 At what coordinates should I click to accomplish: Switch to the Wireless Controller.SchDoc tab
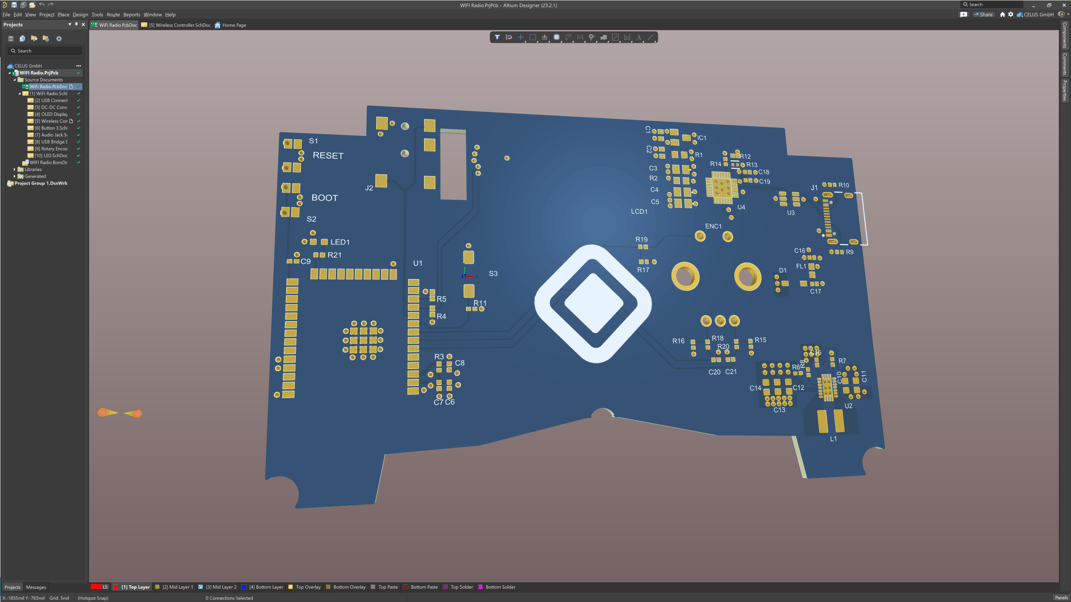tap(176, 25)
